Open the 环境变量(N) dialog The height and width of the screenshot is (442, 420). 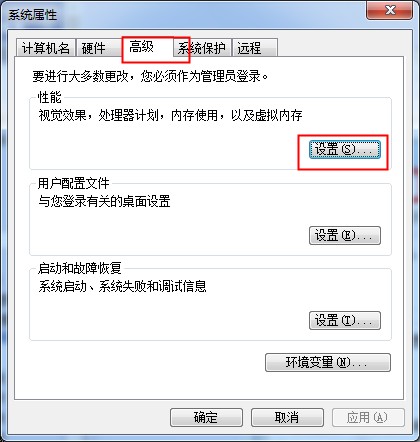(328, 362)
